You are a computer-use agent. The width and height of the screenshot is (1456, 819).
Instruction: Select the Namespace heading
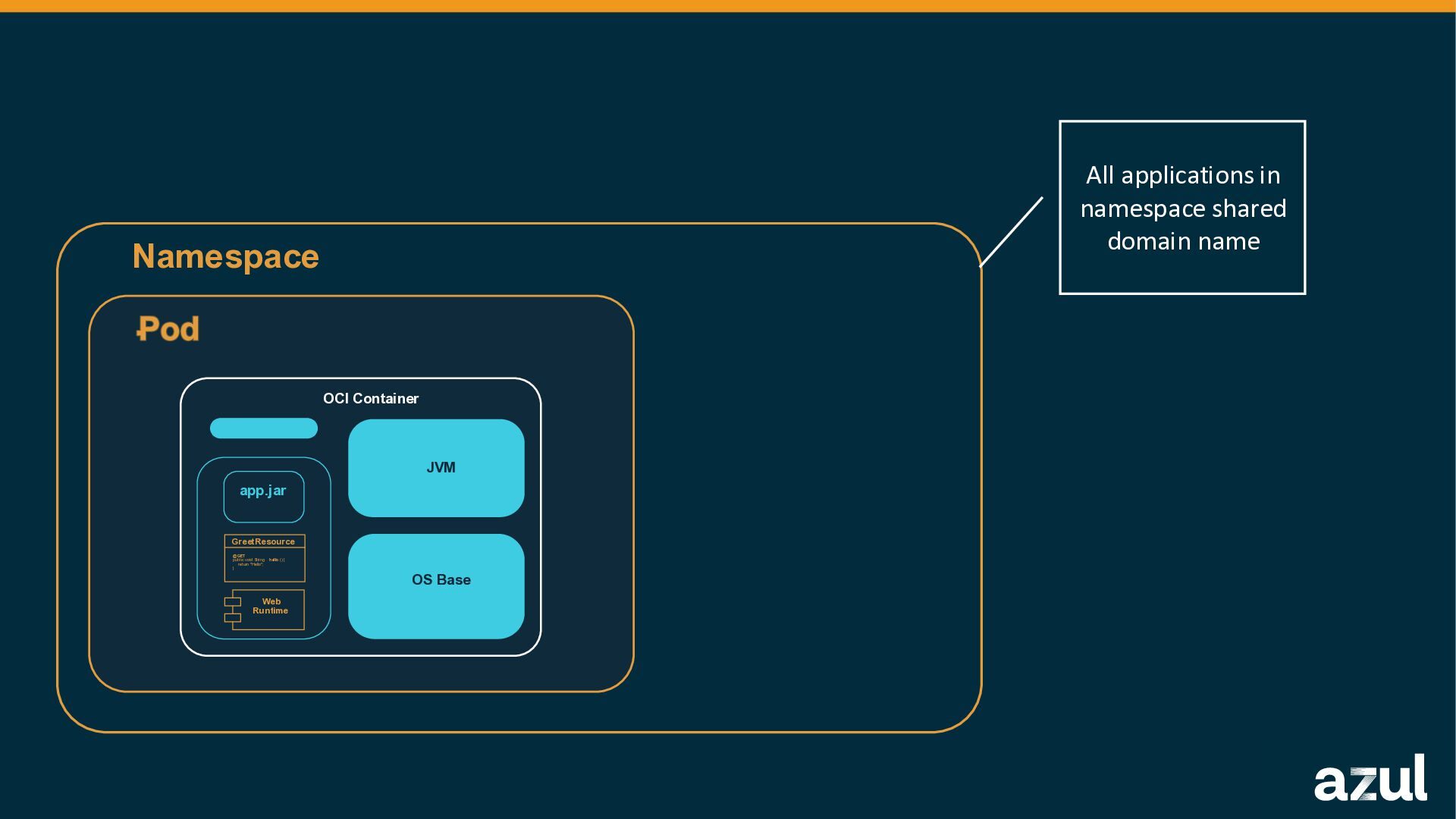coord(225,256)
